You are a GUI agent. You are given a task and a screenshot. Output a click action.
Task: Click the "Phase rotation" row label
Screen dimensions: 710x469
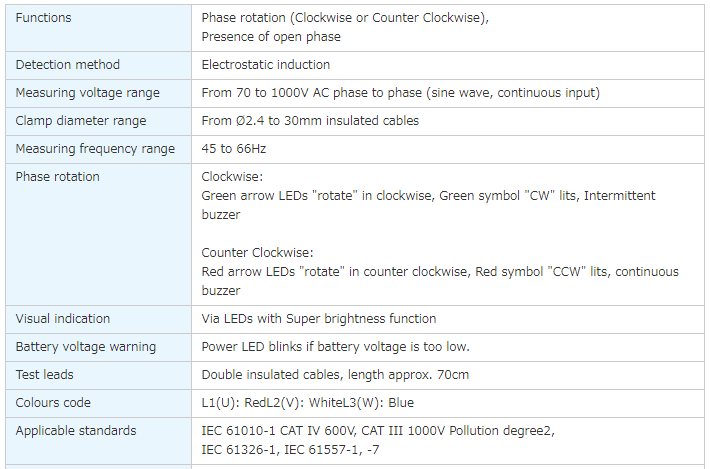[57, 177]
